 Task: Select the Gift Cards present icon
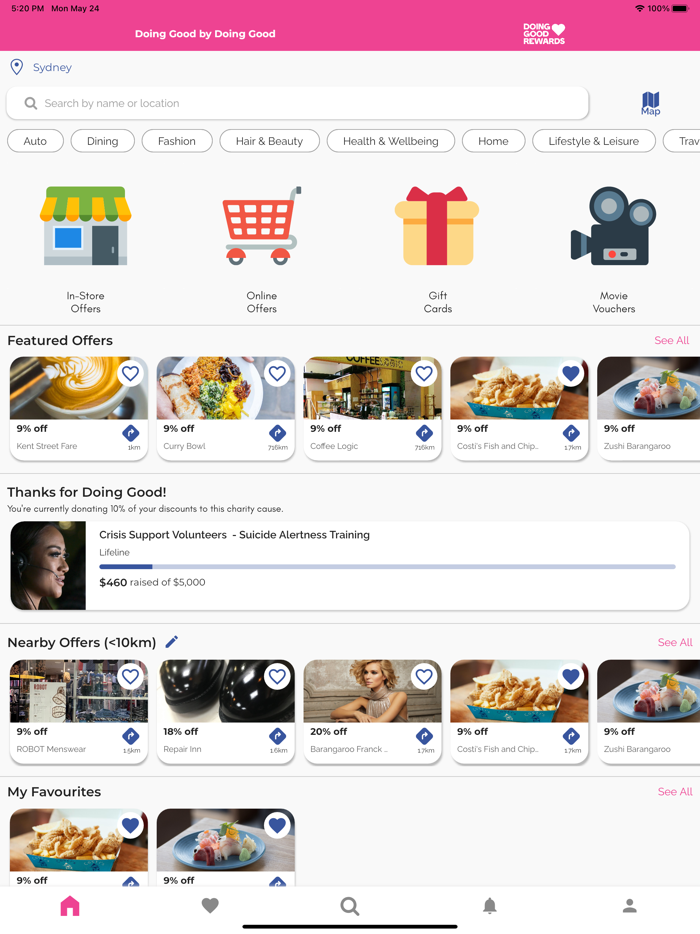[437, 226]
